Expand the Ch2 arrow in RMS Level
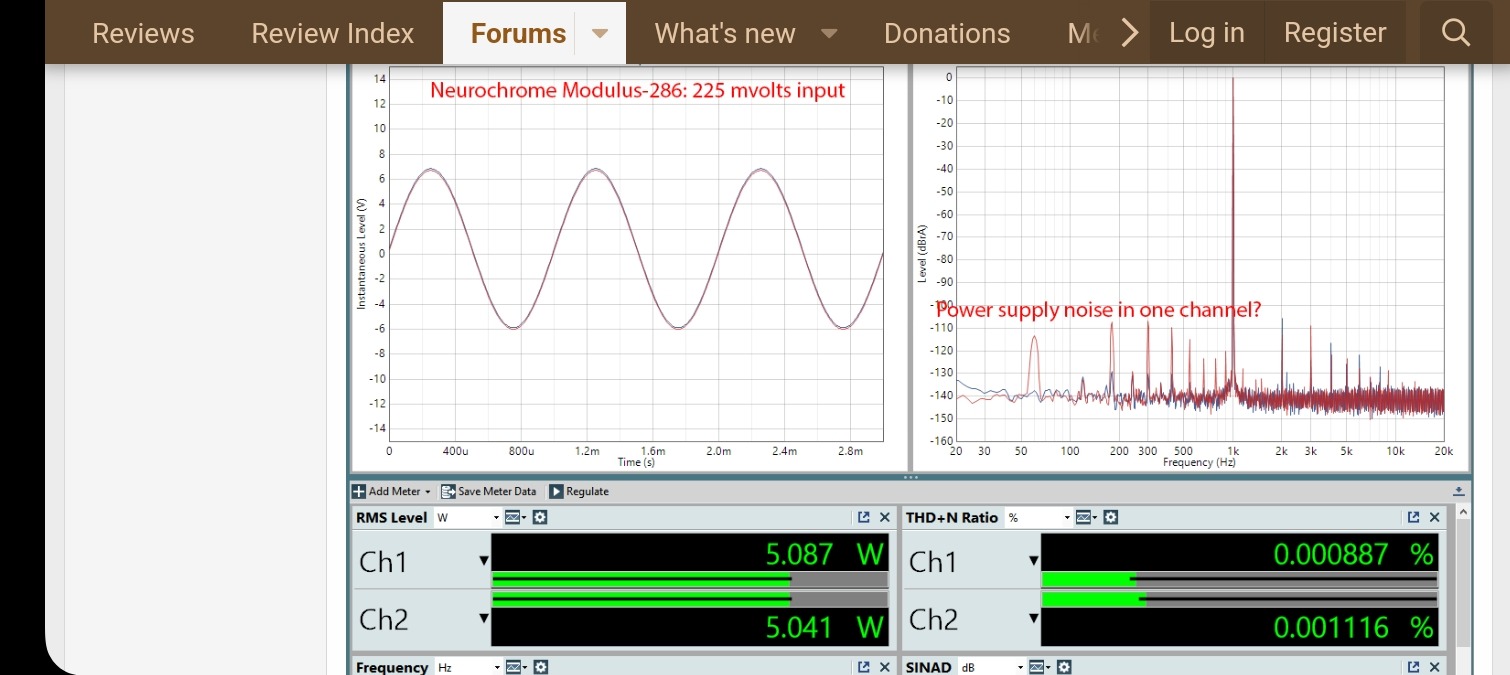This screenshot has width=1510, height=675. 484,618
